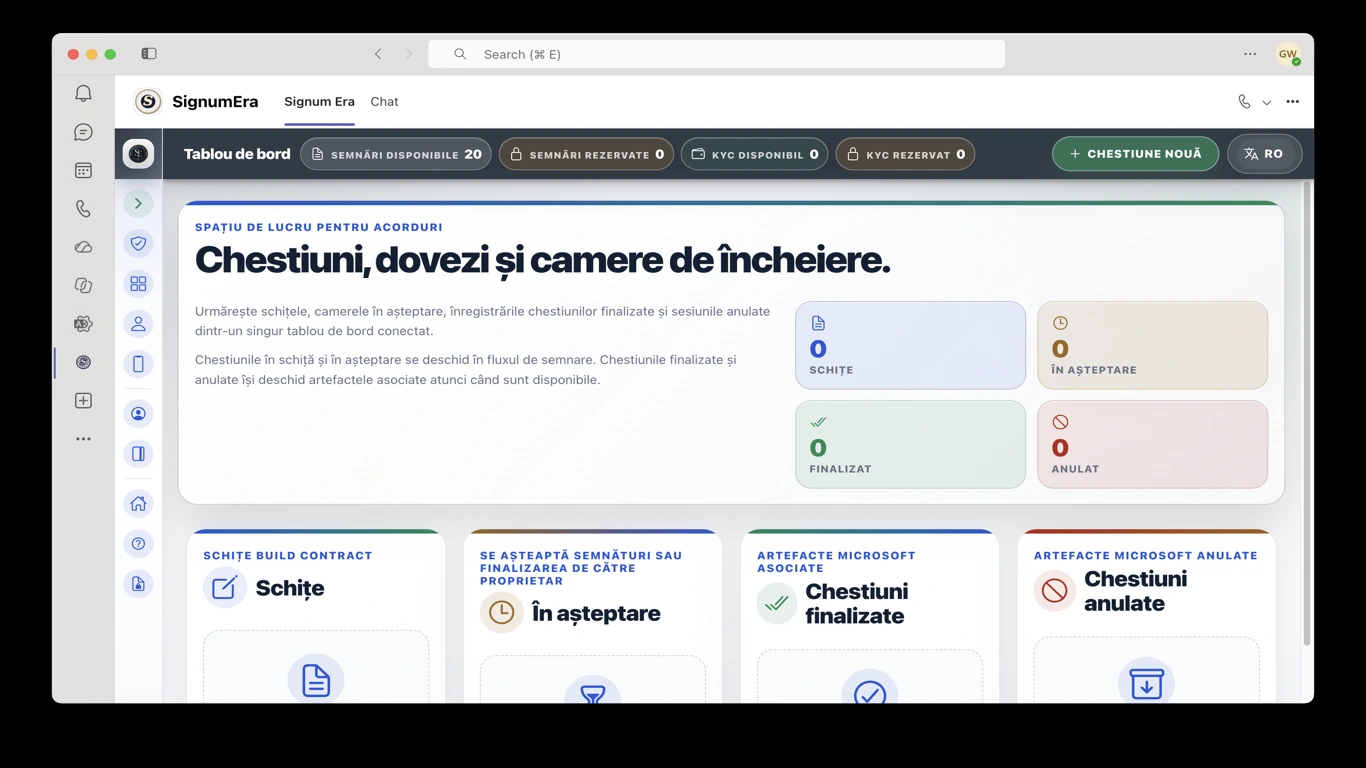Open the Schițe stat card
Image resolution: width=1366 pixels, height=768 pixels.
[x=910, y=345]
